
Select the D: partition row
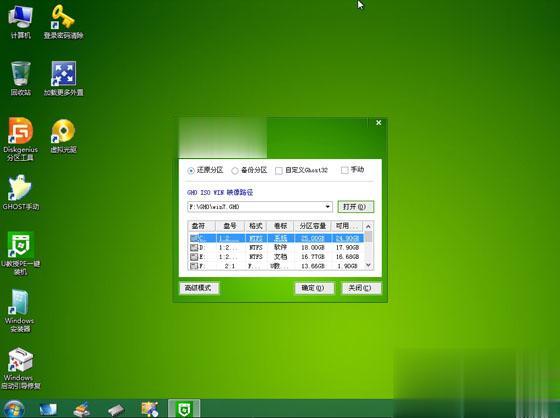click(276, 247)
